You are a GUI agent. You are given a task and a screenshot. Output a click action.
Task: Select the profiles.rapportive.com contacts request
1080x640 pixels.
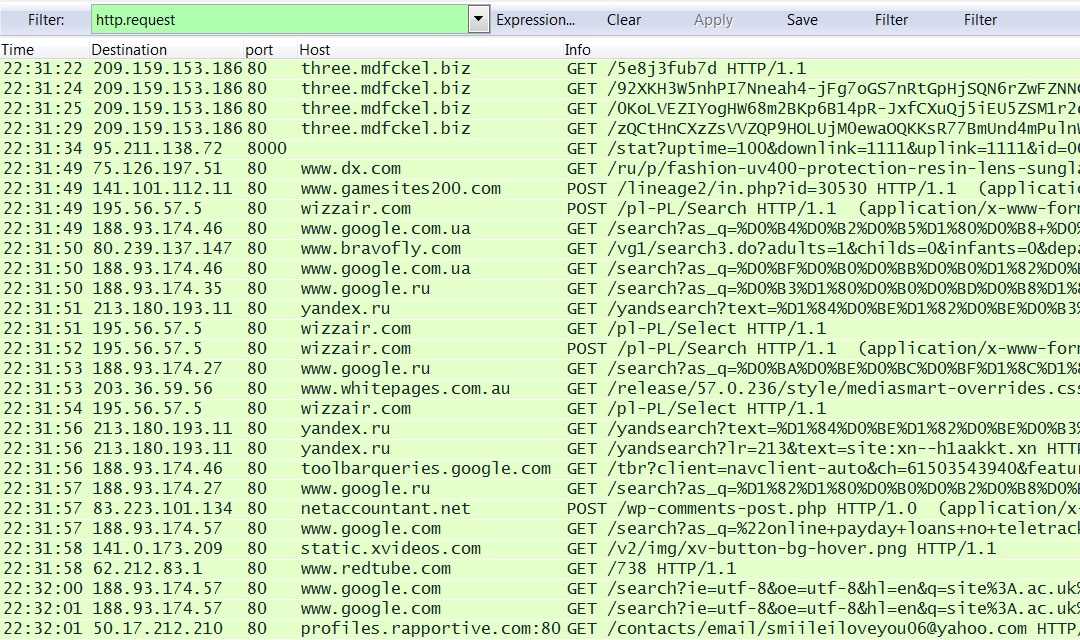click(x=430, y=629)
